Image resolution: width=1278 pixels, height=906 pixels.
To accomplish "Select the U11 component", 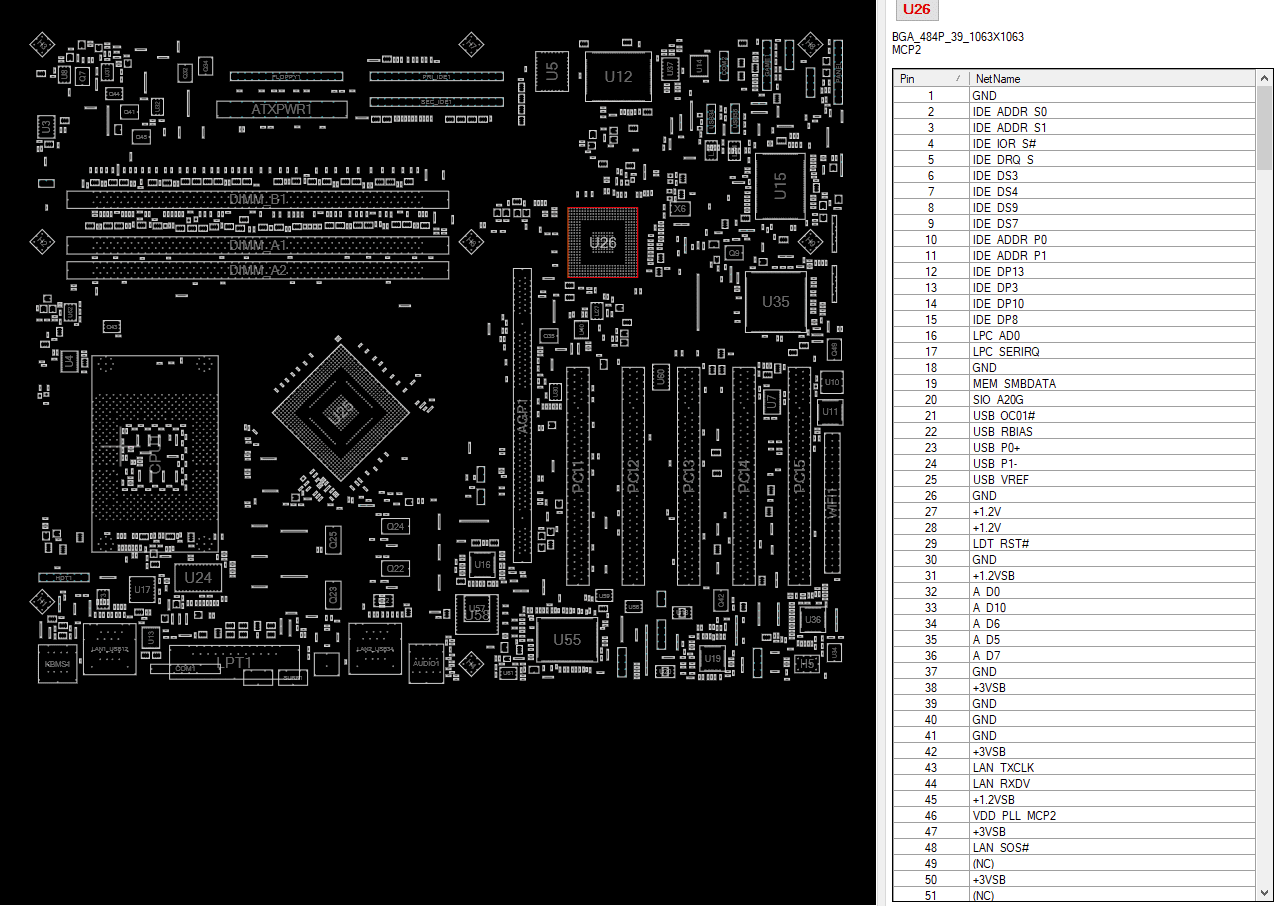I will tap(830, 411).
